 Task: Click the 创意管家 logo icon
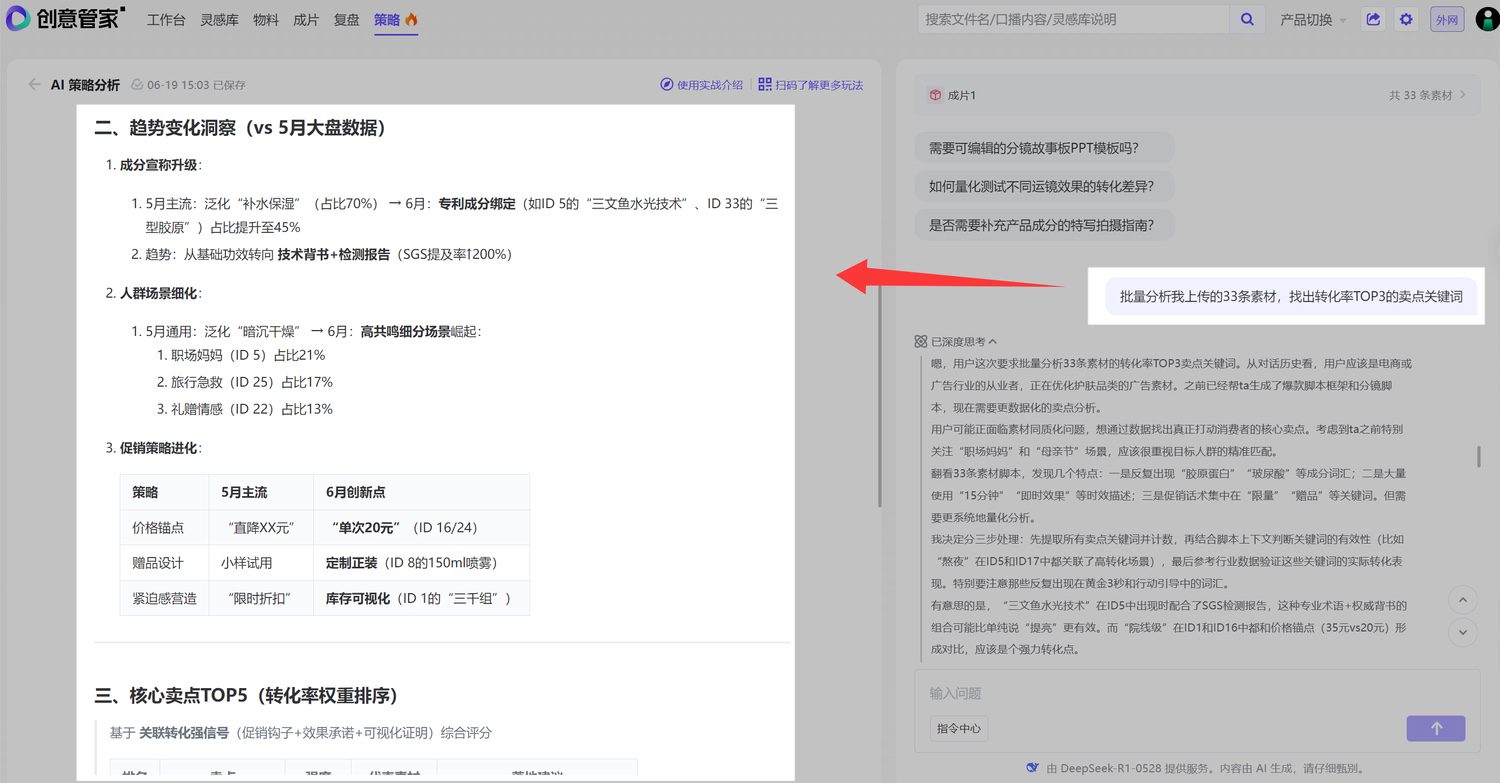[18, 19]
